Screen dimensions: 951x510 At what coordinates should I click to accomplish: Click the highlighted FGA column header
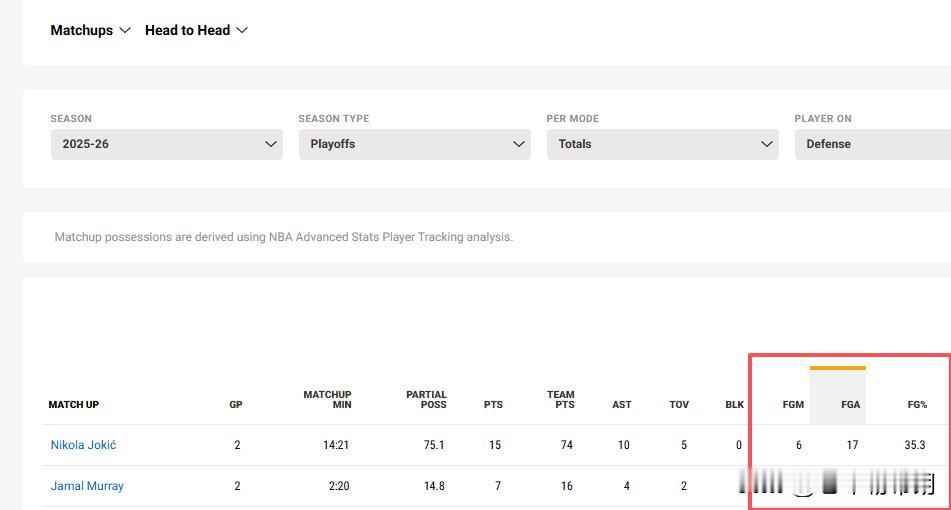pyautogui.click(x=849, y=405)
